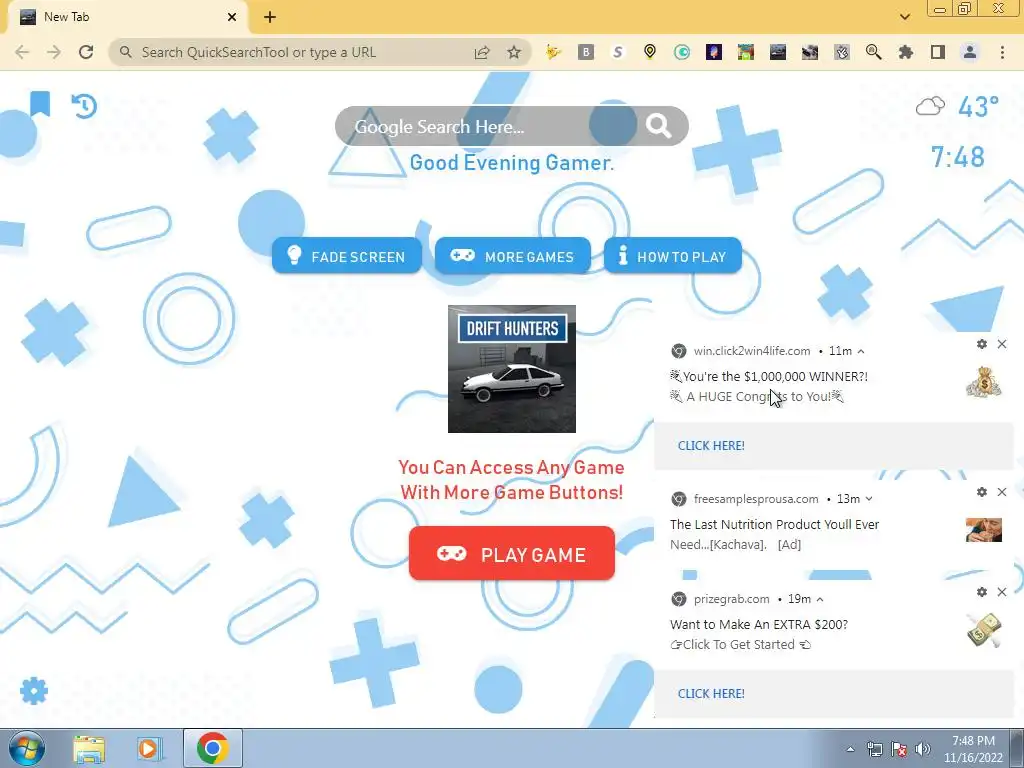Click the browser Forward arrow
Screen dimensions: 1024x768
[x=54, y=52]
